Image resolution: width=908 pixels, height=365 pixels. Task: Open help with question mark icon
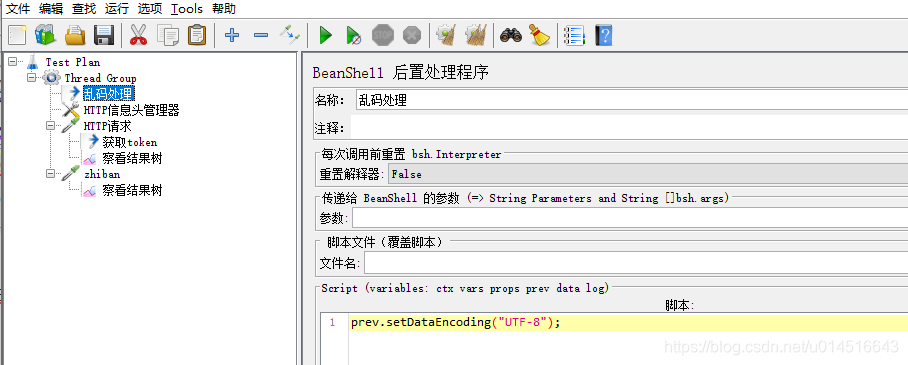pyautogui.click(x=604, y=35)
